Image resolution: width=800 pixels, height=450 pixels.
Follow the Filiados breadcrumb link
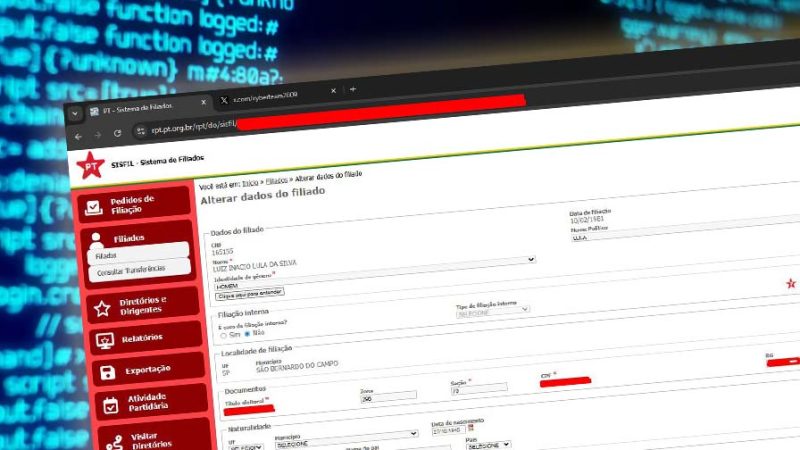pyautogui.click(x=277, y=181)
